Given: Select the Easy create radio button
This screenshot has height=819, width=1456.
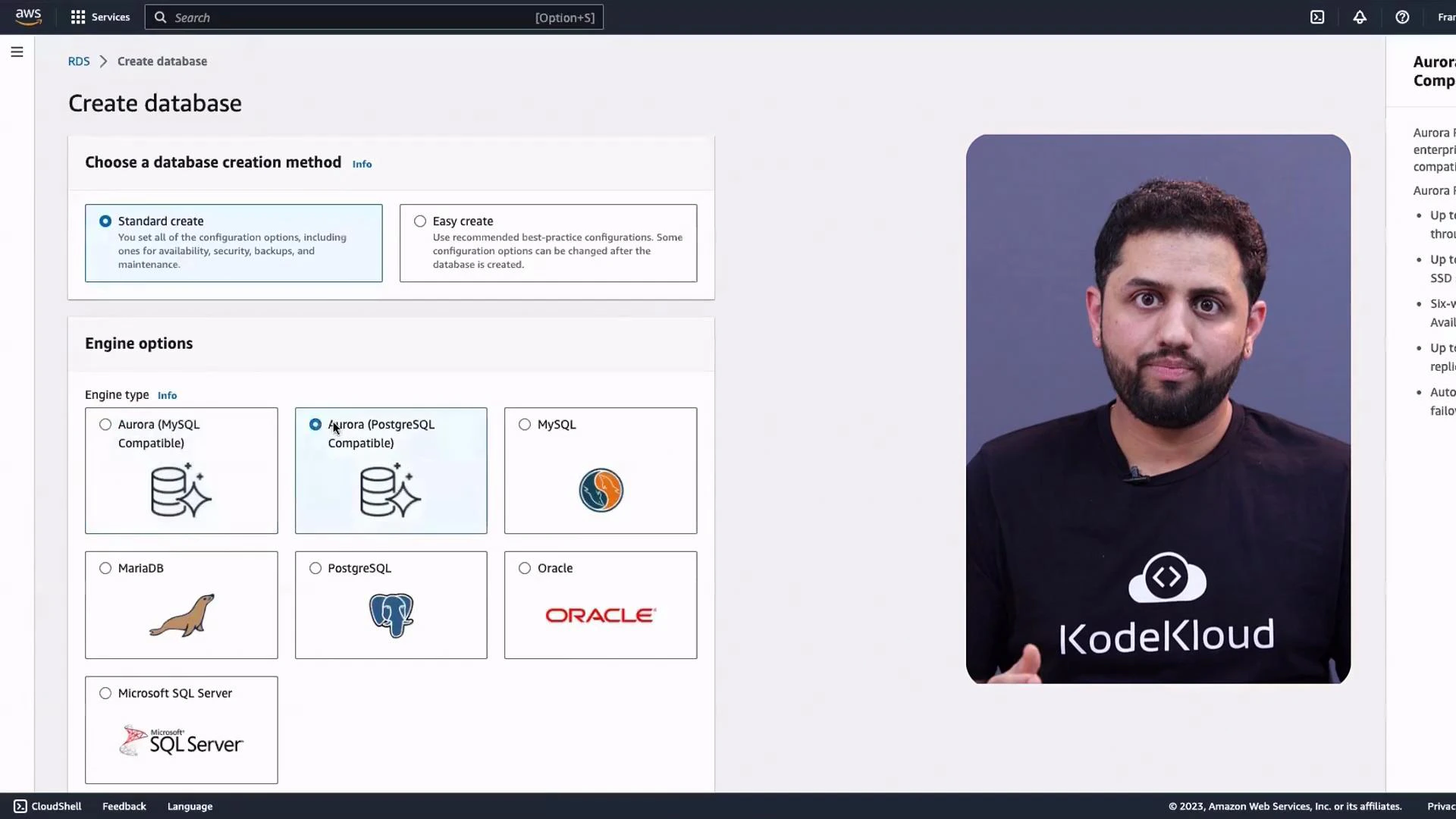Looking at the screenshot, I should (x=419, y=221).
